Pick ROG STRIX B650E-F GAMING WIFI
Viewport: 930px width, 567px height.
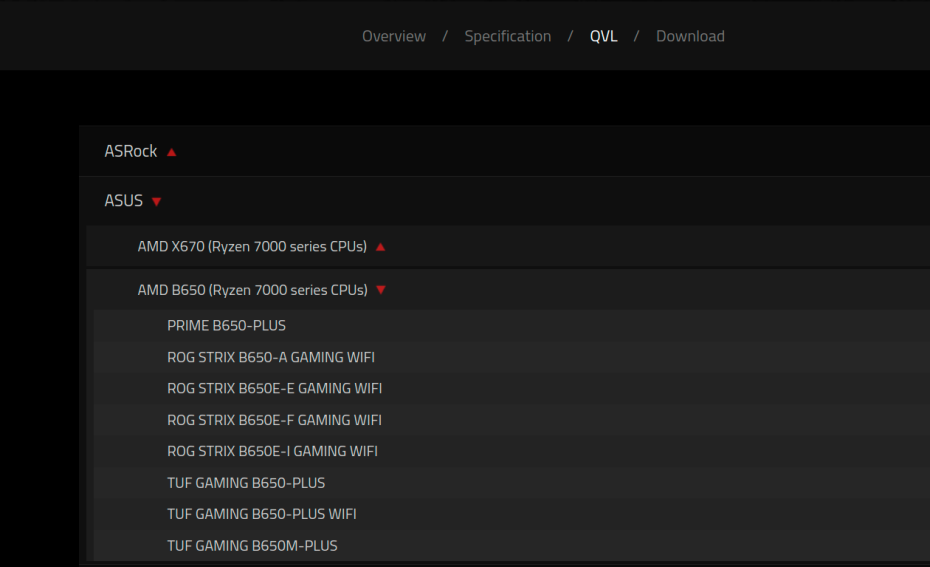(x=274, y=420)
